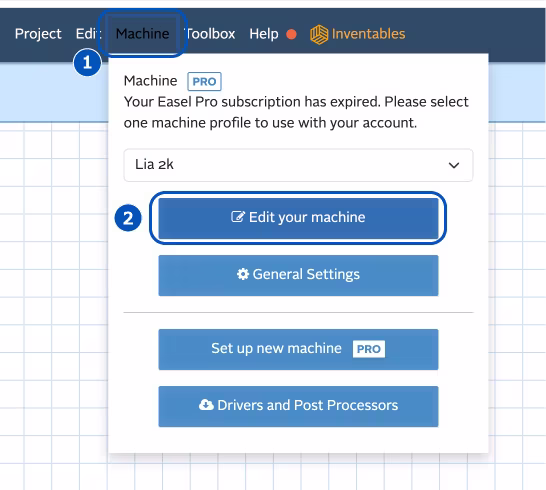Click the expired subscription message text
This screenshot has height=490, width=546.
click(296, 112)
